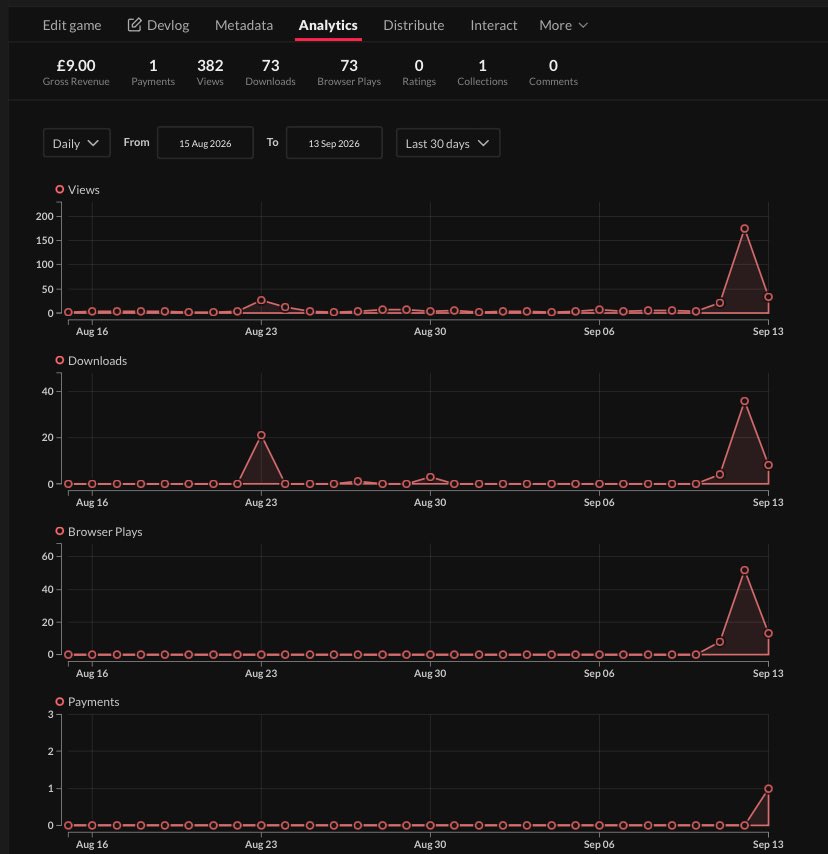Click the From date field 15 Aug 2026

tap(205, 143)
